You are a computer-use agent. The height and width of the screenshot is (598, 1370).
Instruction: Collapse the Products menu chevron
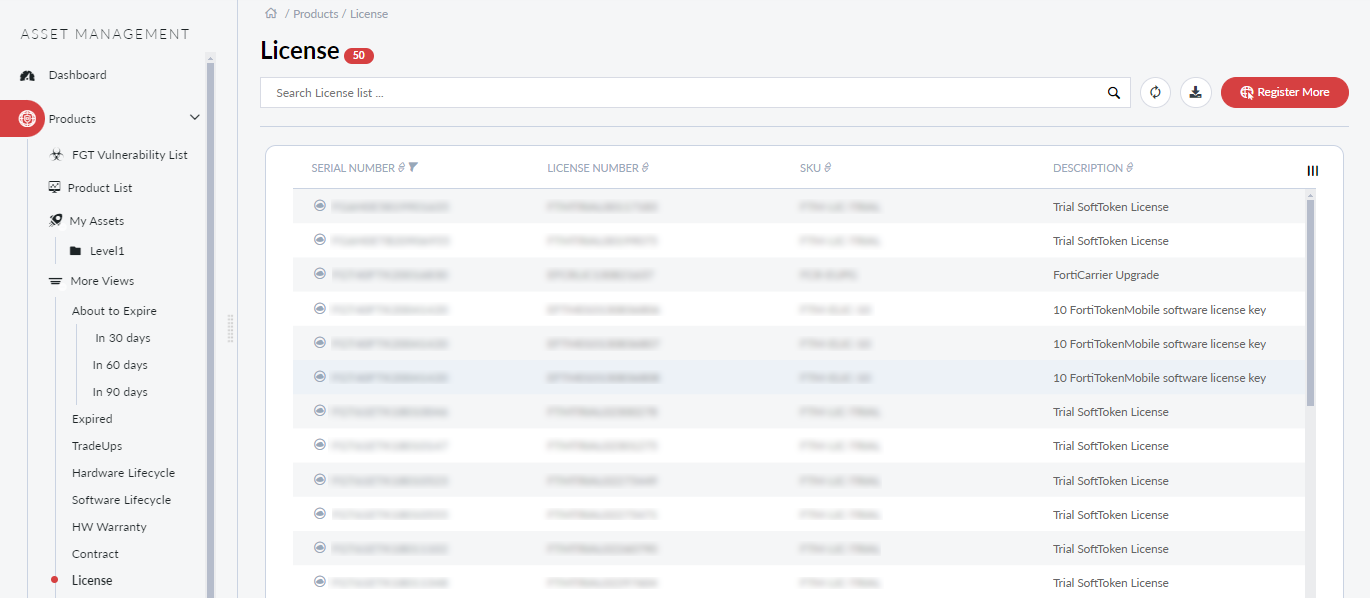point(195,118)
